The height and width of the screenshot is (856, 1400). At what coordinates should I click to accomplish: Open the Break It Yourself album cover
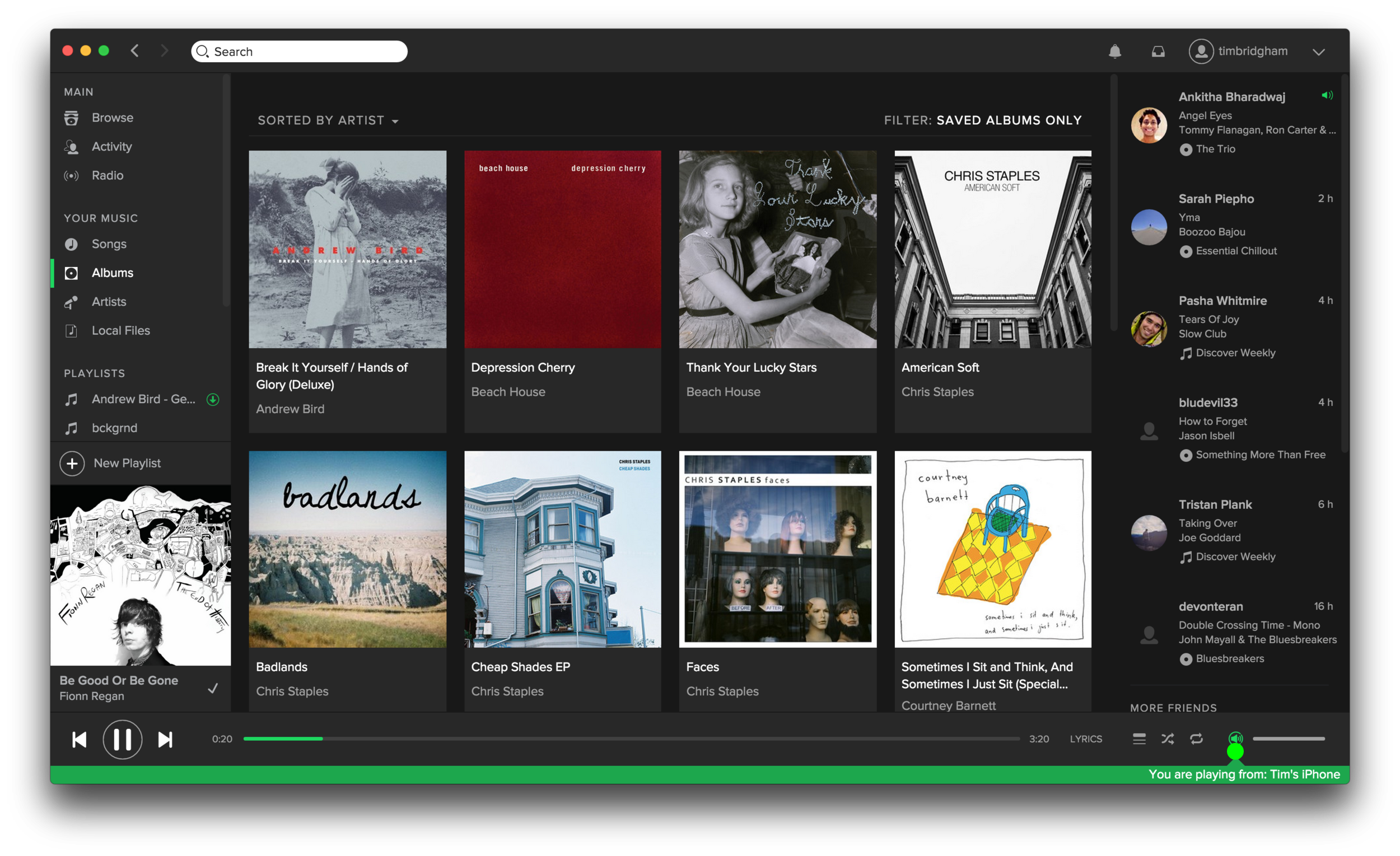347,249
